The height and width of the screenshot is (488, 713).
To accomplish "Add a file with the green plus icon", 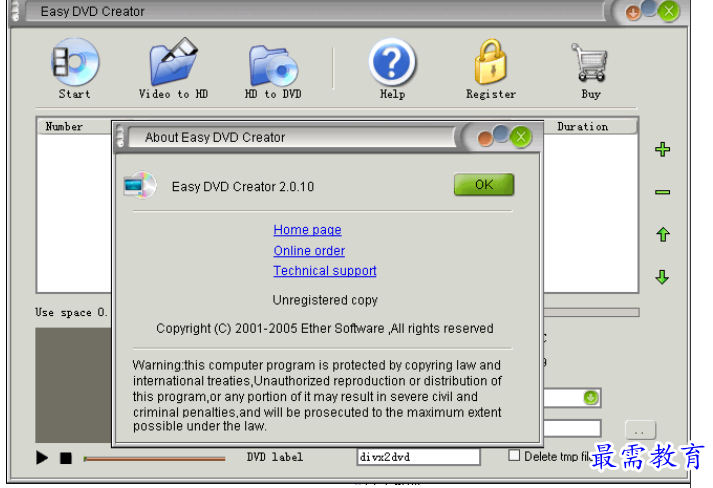I will click(663, 149).
